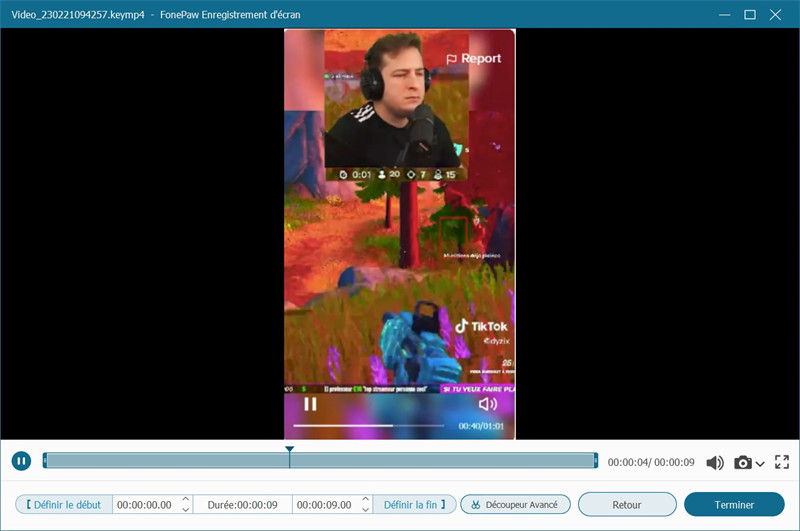Click the 00:40/01:01 timestamp in video

(481, 426)
